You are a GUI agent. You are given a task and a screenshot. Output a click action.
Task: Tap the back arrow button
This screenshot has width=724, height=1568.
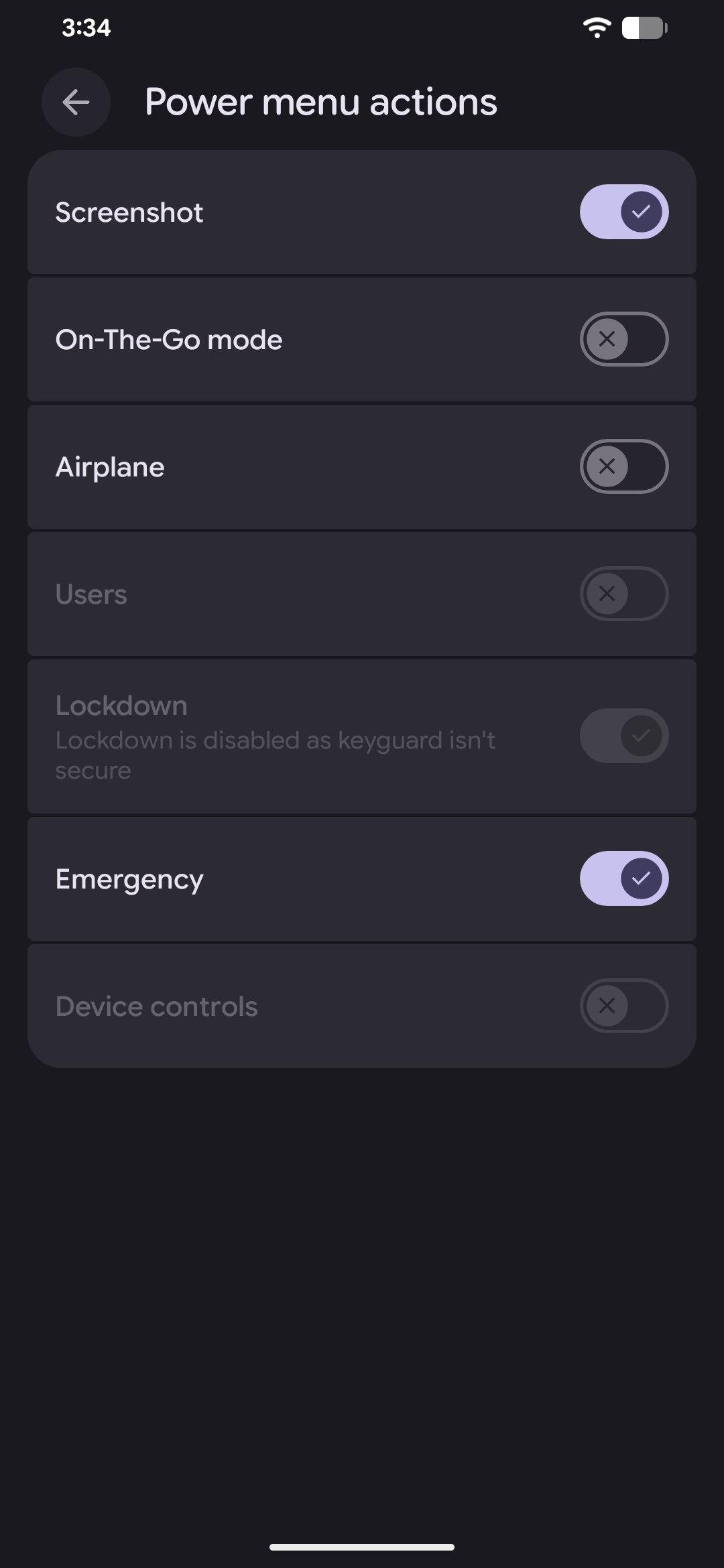(76, 103)
